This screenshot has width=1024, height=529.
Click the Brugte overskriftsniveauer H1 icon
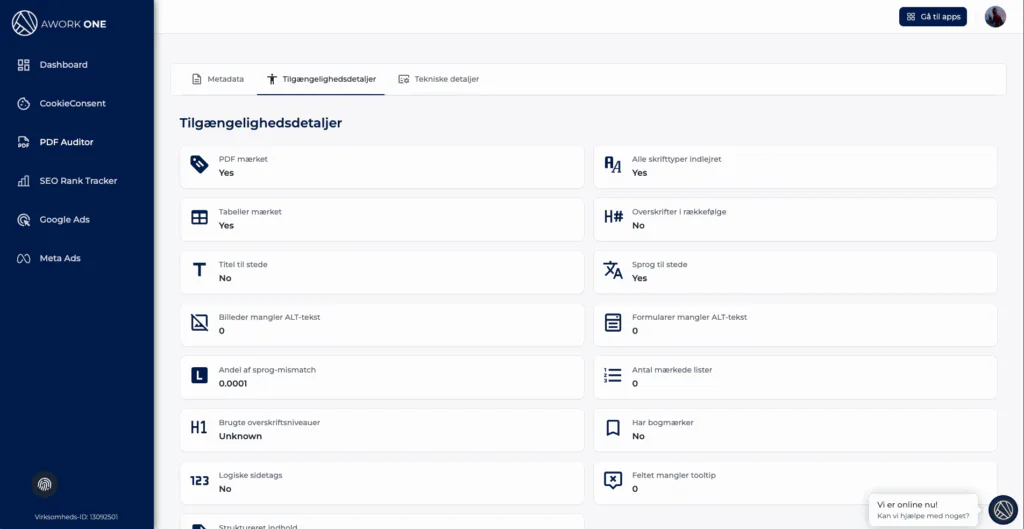(199, 428)
